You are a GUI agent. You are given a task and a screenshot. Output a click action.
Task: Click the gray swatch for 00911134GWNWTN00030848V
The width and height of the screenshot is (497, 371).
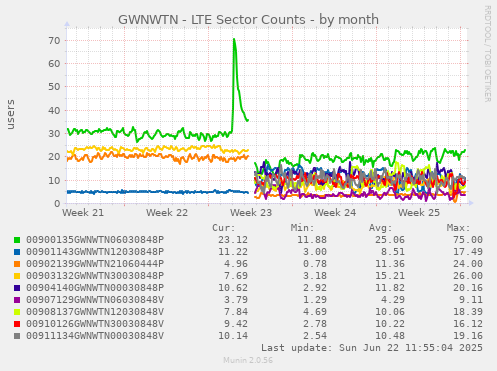[x=17, y=336]
